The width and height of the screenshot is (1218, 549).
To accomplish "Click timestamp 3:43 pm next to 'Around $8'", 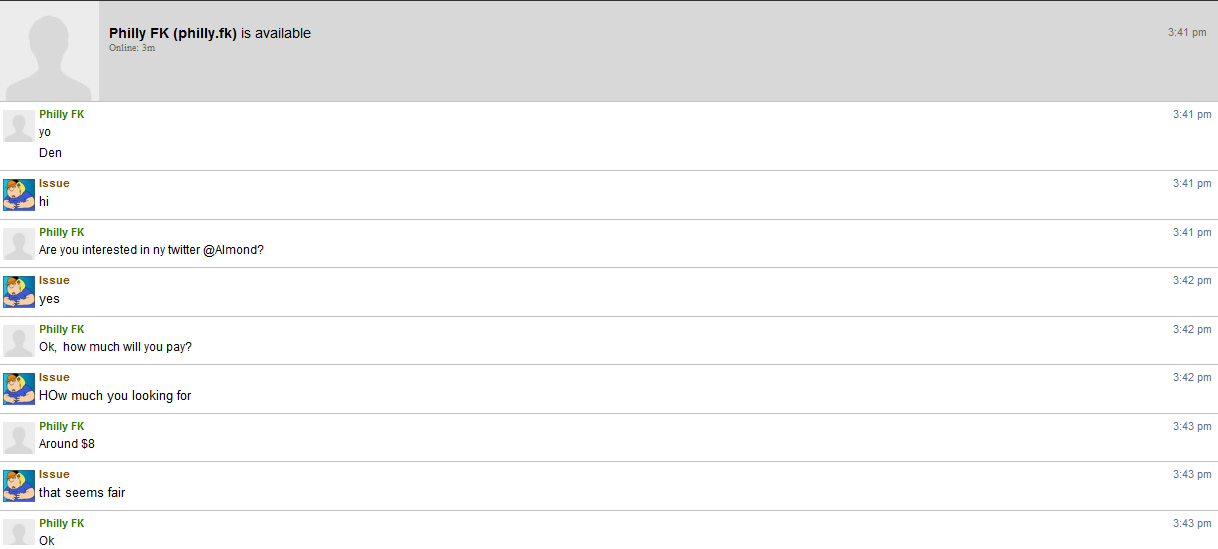I will [1192, 426].
